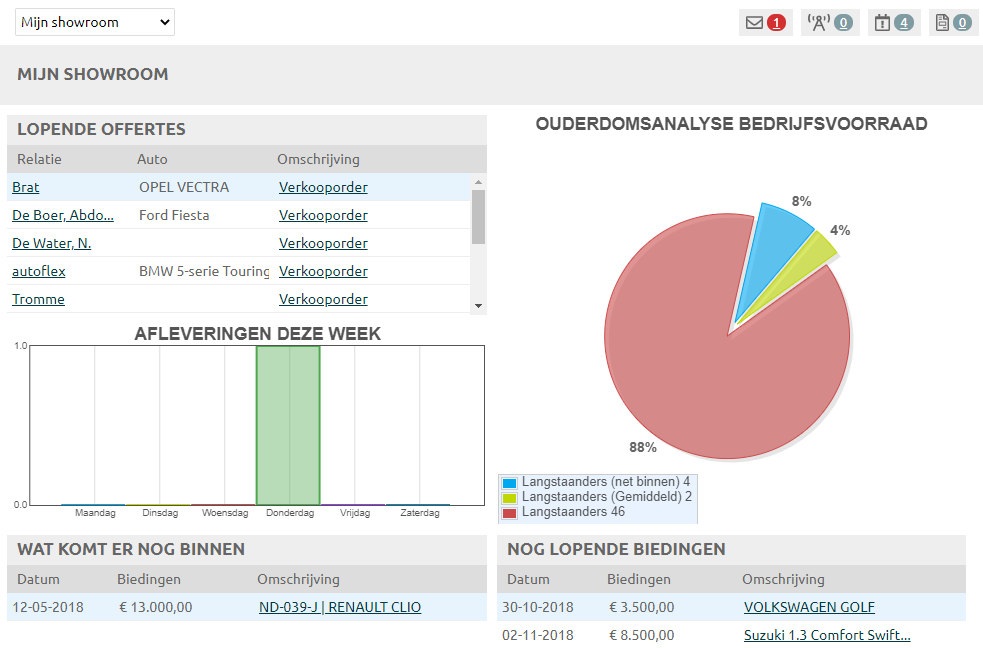
Task: Open the calendar alert icon
Action: (882, 23)
